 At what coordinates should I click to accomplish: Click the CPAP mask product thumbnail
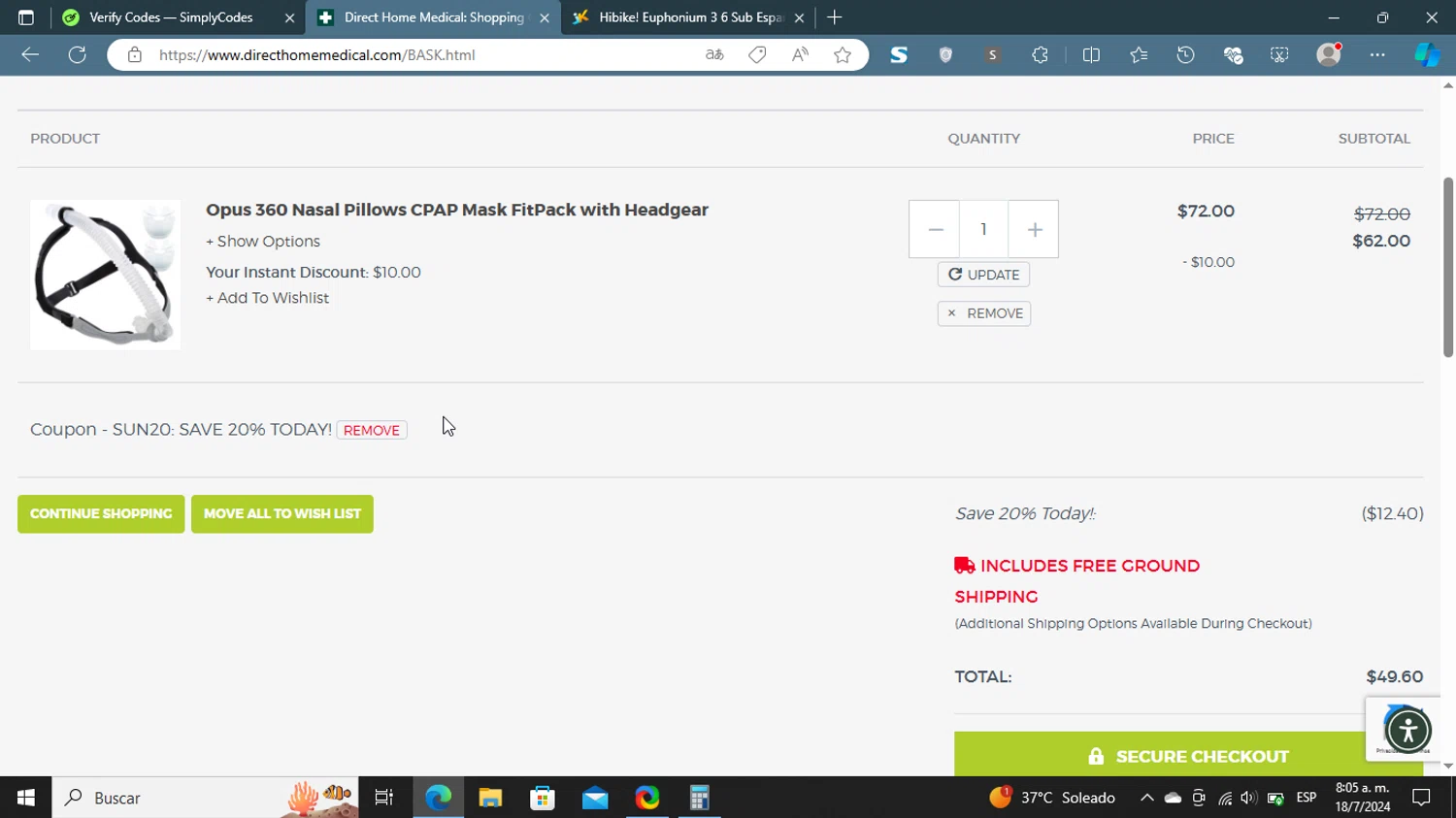pos(105,275)
